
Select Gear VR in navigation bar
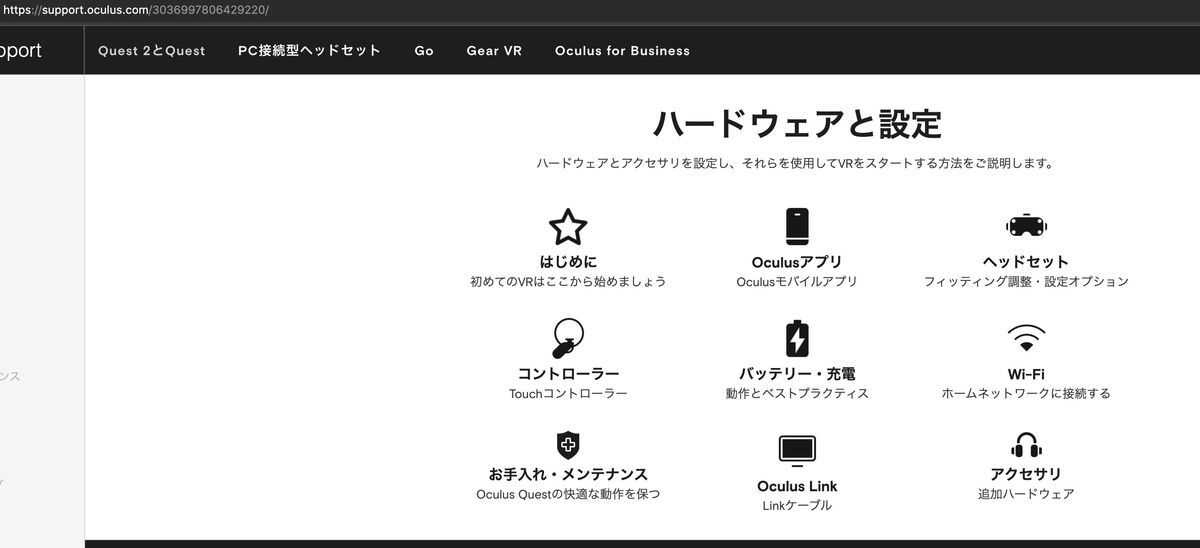494,50
